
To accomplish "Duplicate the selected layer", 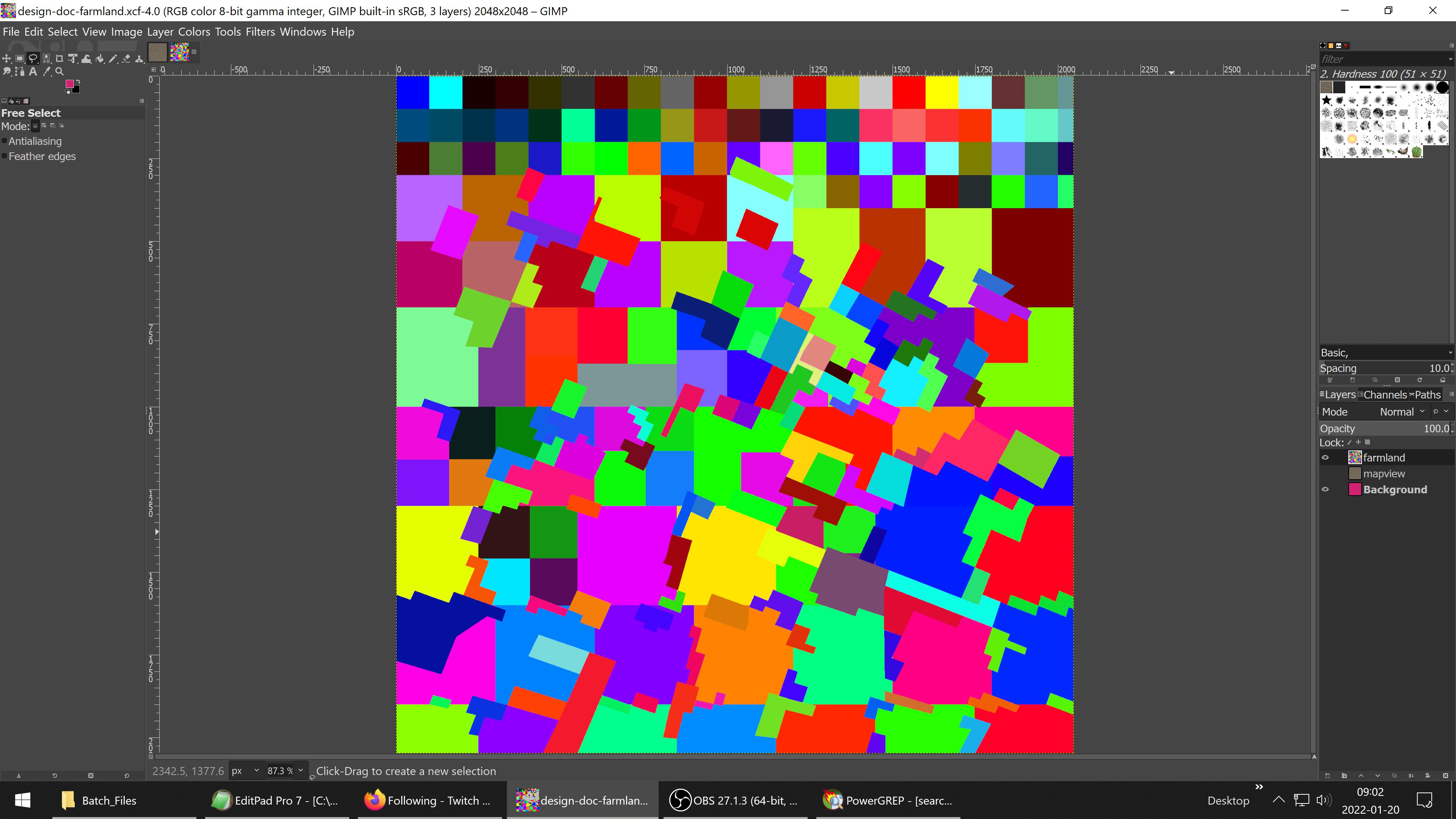I will pyautogui.click(x=1395, y=775).
